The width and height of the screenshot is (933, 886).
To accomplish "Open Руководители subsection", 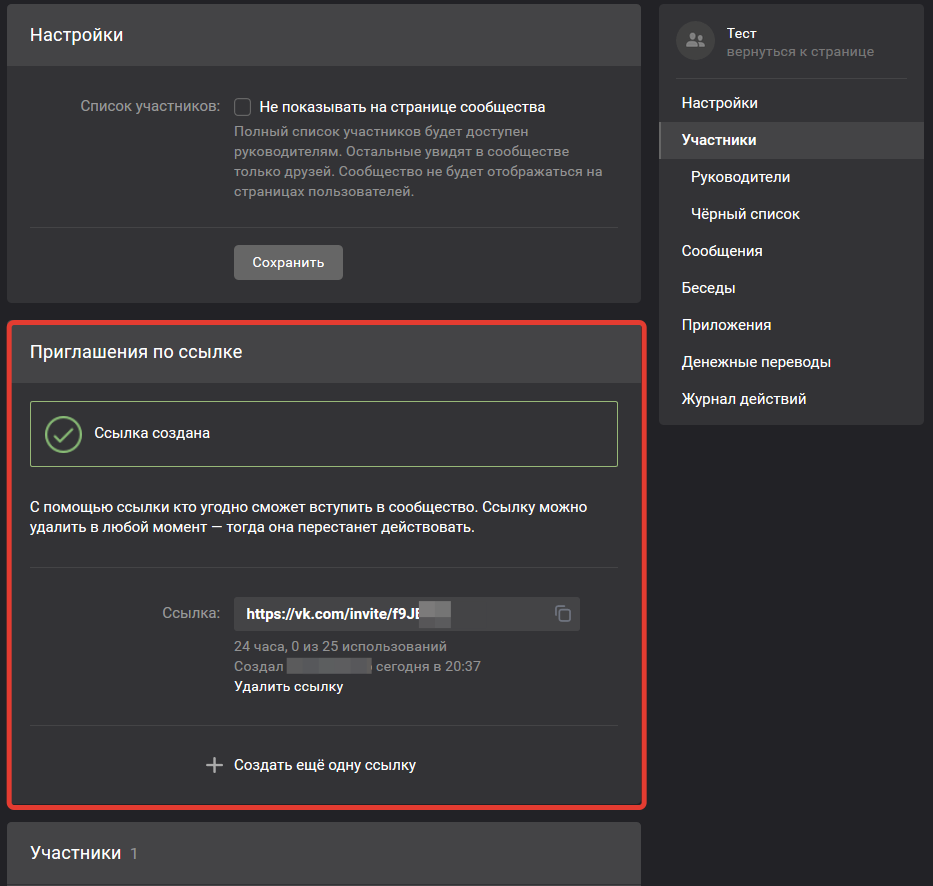I will (740, 177).
